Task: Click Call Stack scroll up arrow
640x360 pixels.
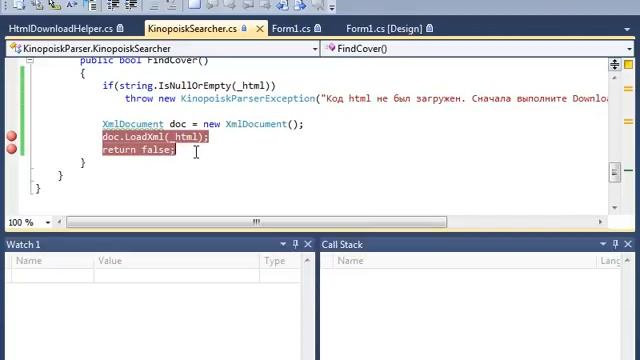Action: pos(627,260)
